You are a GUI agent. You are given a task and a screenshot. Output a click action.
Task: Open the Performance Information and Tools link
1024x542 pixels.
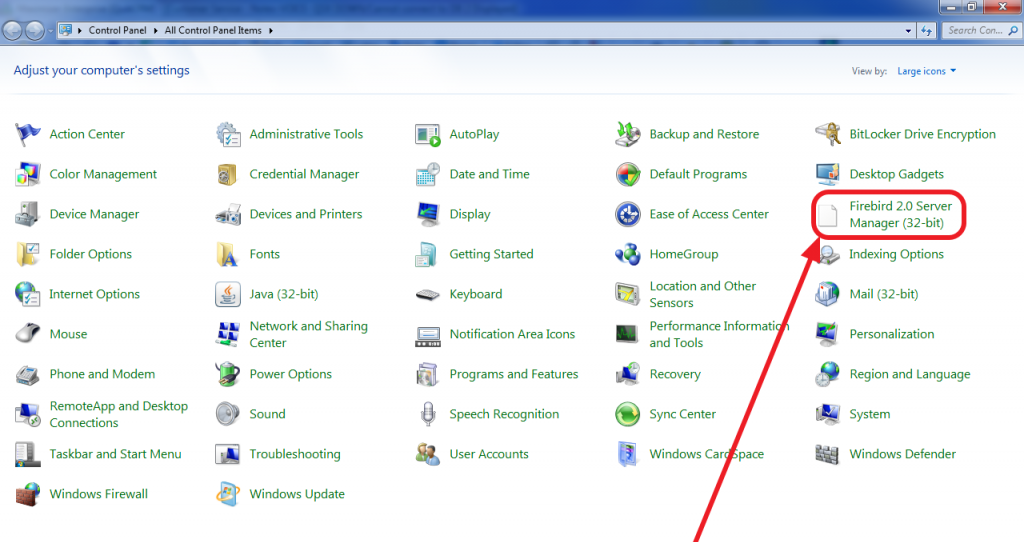tap(719, 334)
